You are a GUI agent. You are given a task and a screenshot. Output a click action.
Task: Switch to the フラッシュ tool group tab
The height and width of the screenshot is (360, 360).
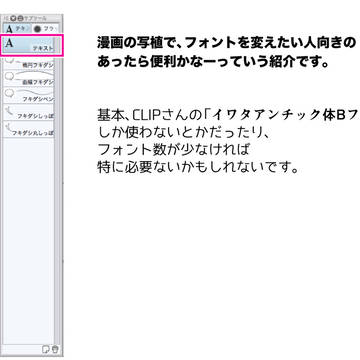point(45,29)
